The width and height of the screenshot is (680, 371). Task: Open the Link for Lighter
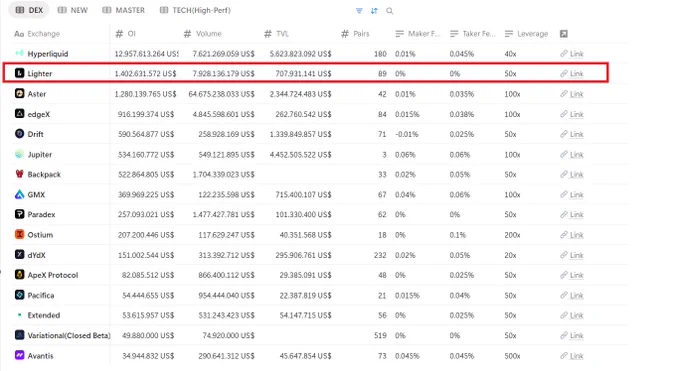click(572, 73)
